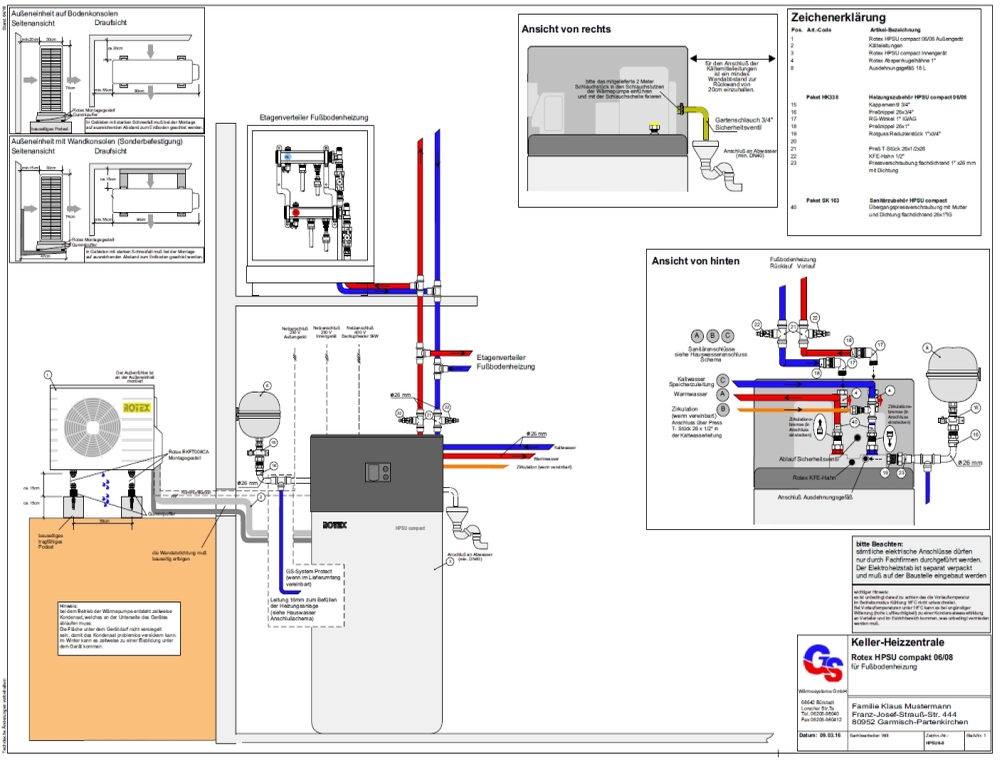Click the "Keller-Heizzentrale" title text
The image size is (1000, 761).
pyautogui.click(x=897, y=642)
